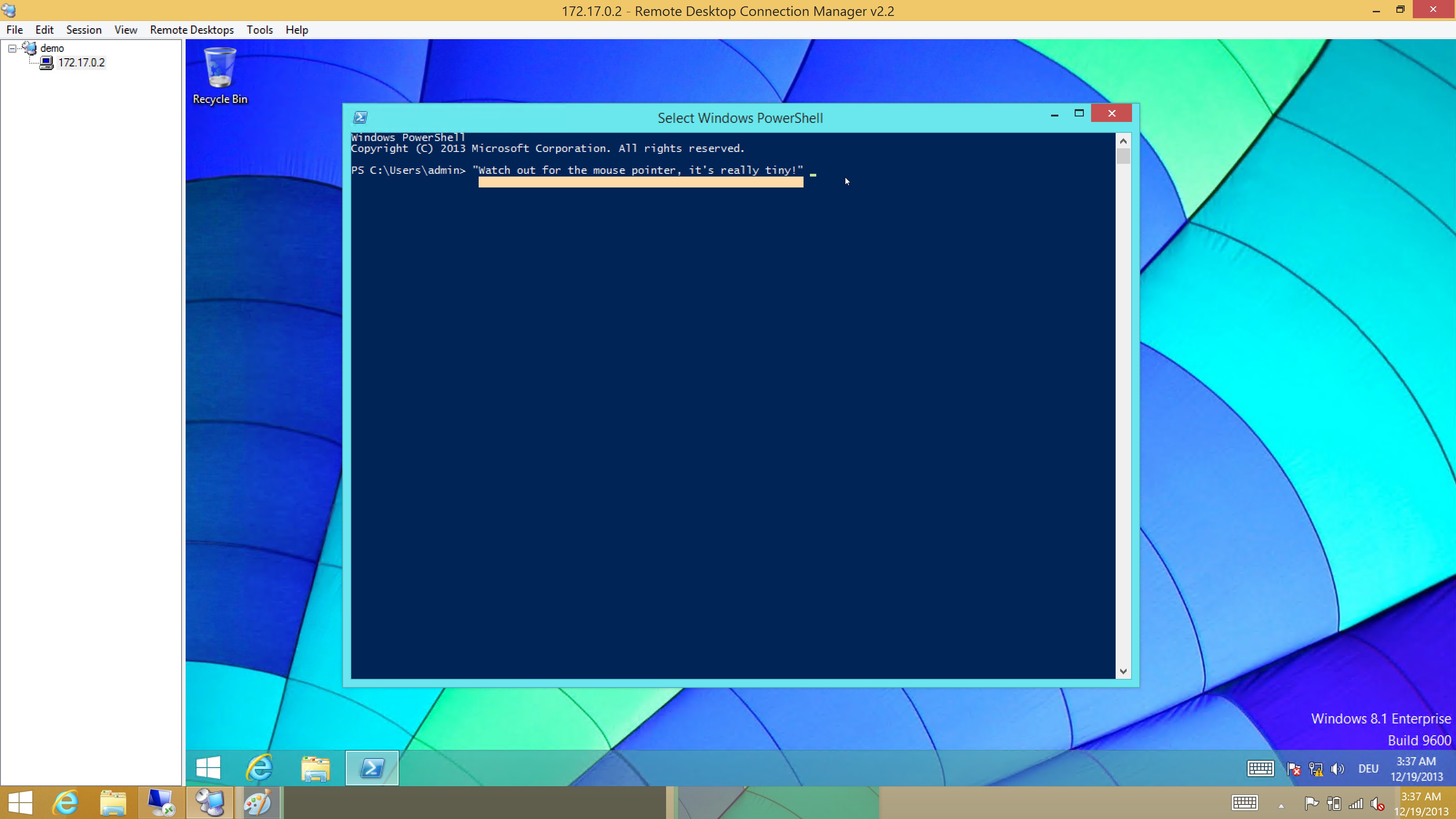Show hidden icons on local tray
Screen dimensions: 1456x819
coord(1281,806)
